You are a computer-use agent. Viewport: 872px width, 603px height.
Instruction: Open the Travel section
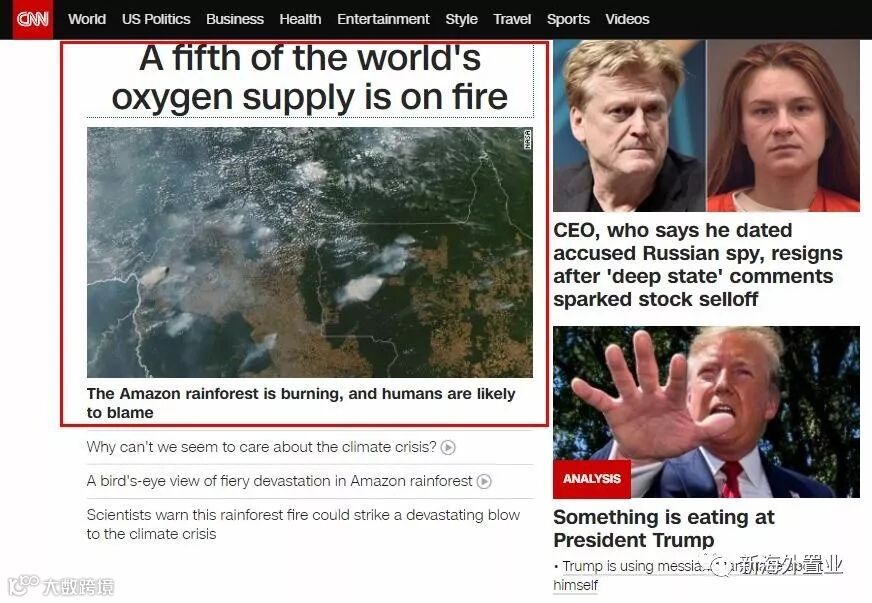[x=512, y=19]
